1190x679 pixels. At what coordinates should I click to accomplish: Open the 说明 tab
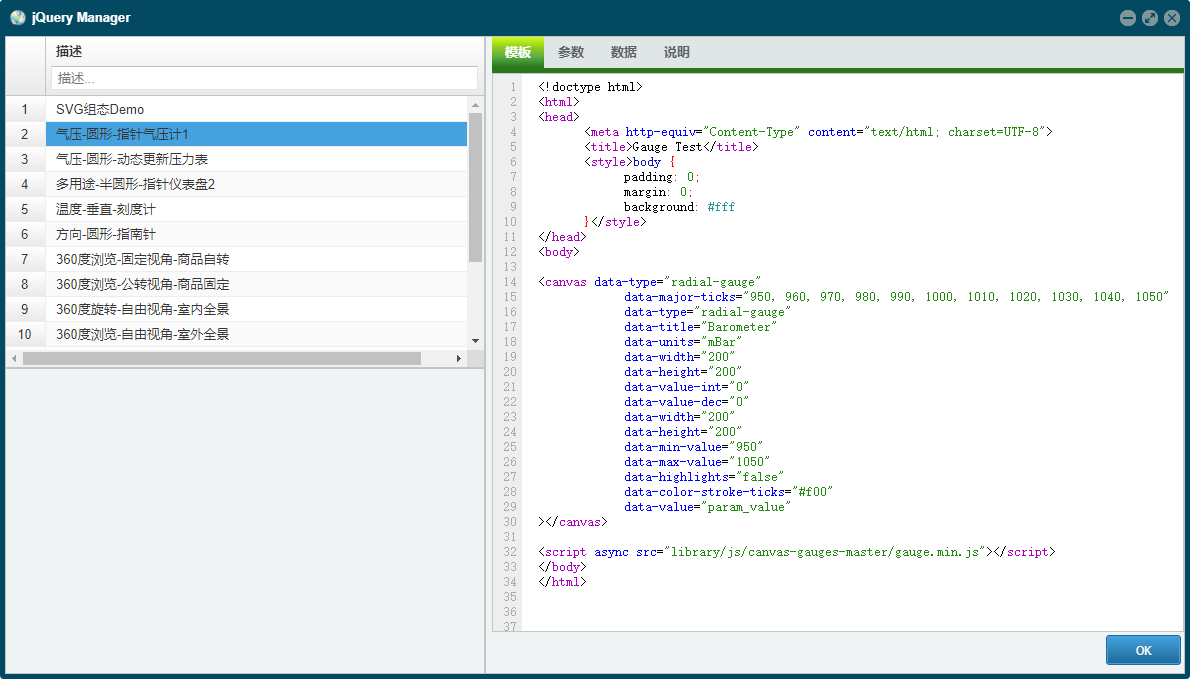tap(677, 52)
